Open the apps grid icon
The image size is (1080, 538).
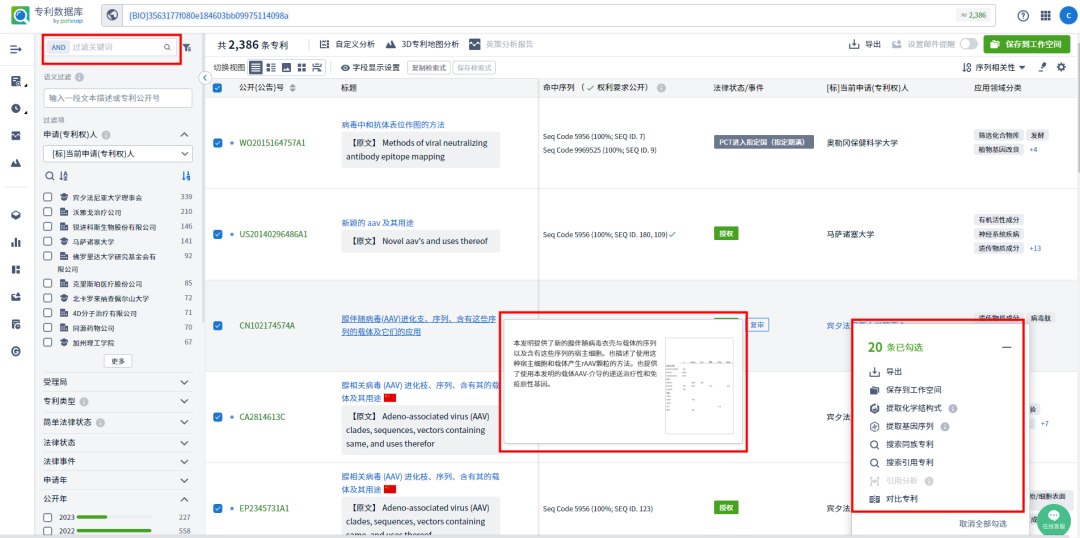coord(1045,15)
